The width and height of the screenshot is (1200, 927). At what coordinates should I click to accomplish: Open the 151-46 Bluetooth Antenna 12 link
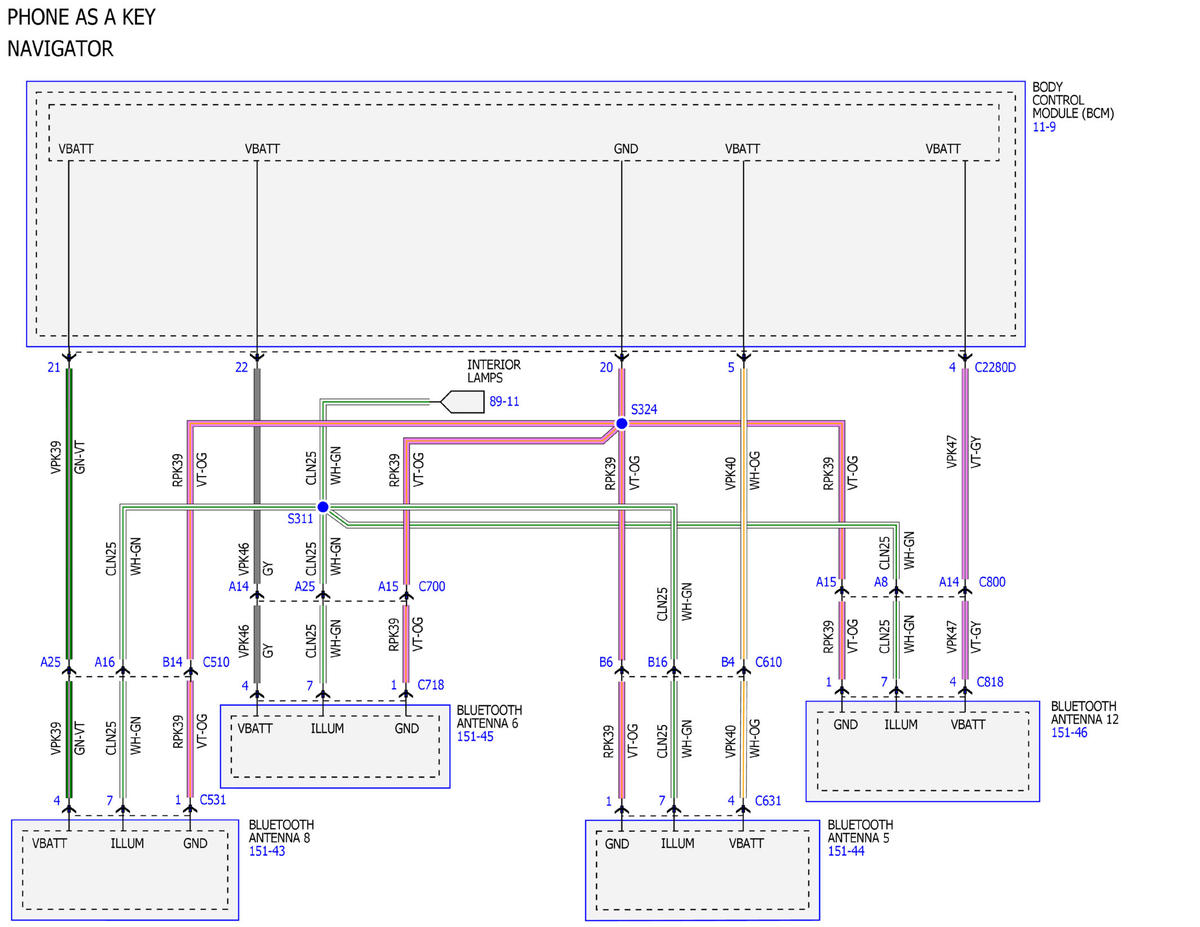[x=1071, y=733]
